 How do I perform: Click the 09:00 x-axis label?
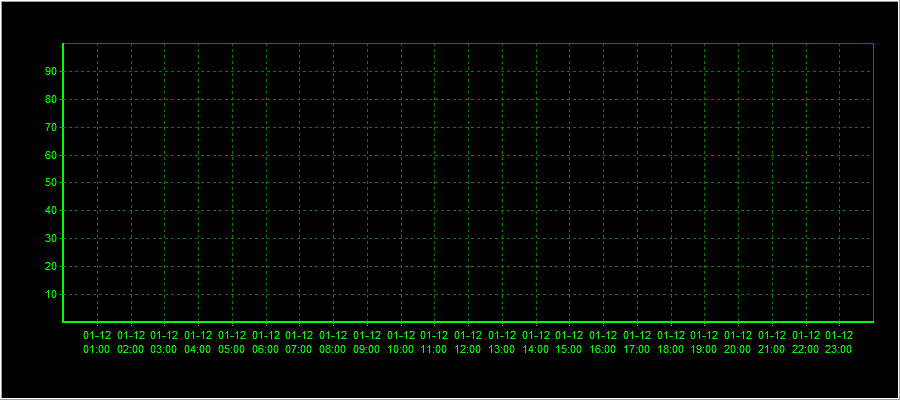tap(367, 343)
